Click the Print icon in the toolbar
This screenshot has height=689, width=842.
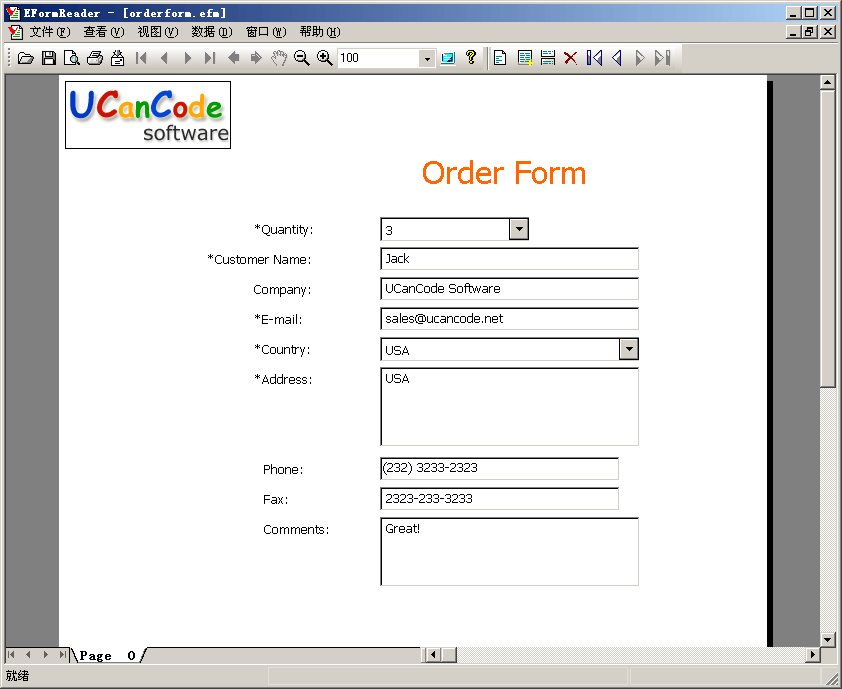point(95,58)
